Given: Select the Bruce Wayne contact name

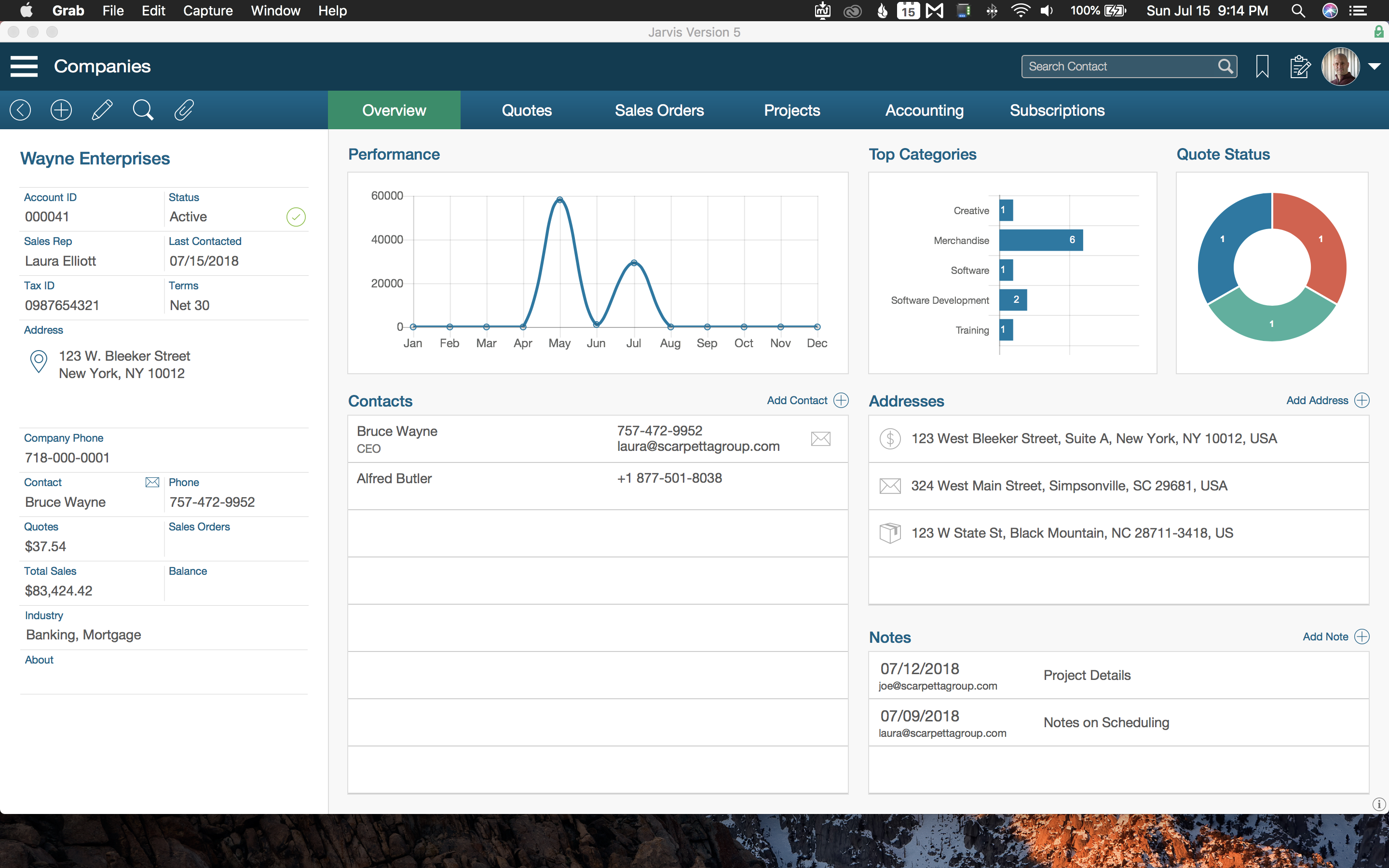Looking at the screenshot, I should pyautogui.click(x=397, y=431).
